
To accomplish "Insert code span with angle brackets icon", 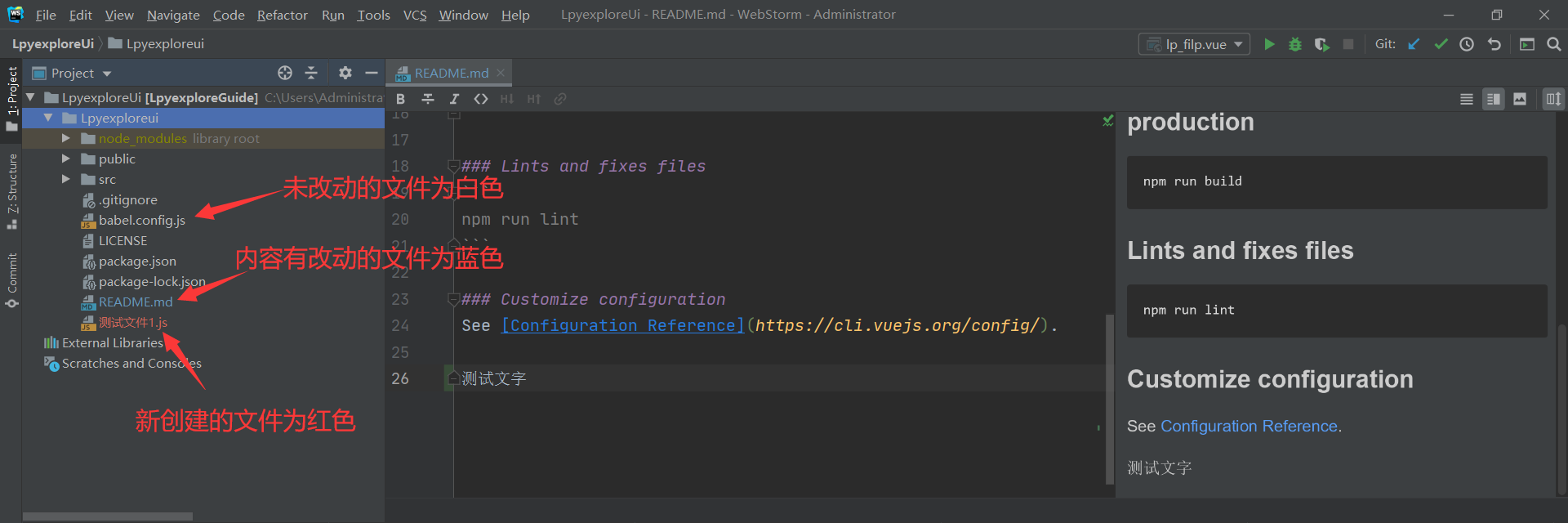I will tap(481, 99).
